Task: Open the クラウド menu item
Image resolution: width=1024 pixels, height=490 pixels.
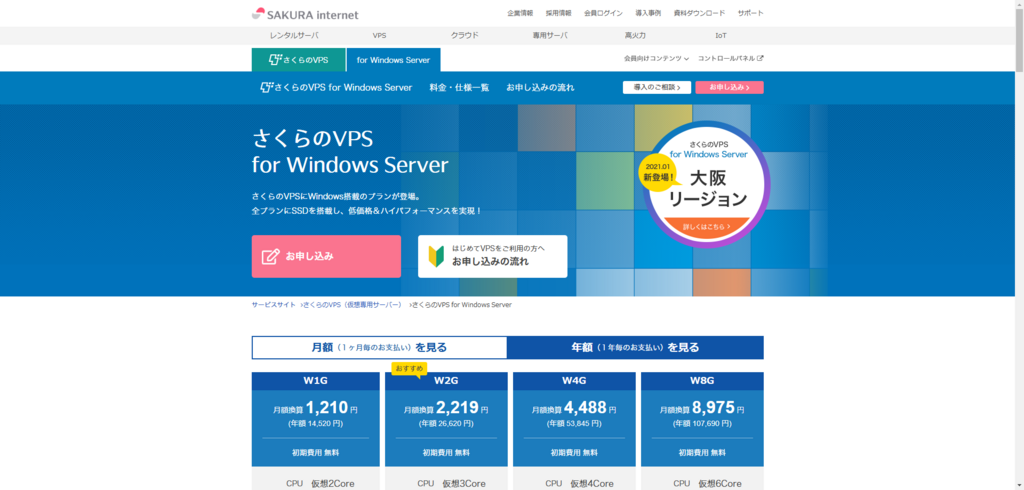Action: tap(464, 35)
